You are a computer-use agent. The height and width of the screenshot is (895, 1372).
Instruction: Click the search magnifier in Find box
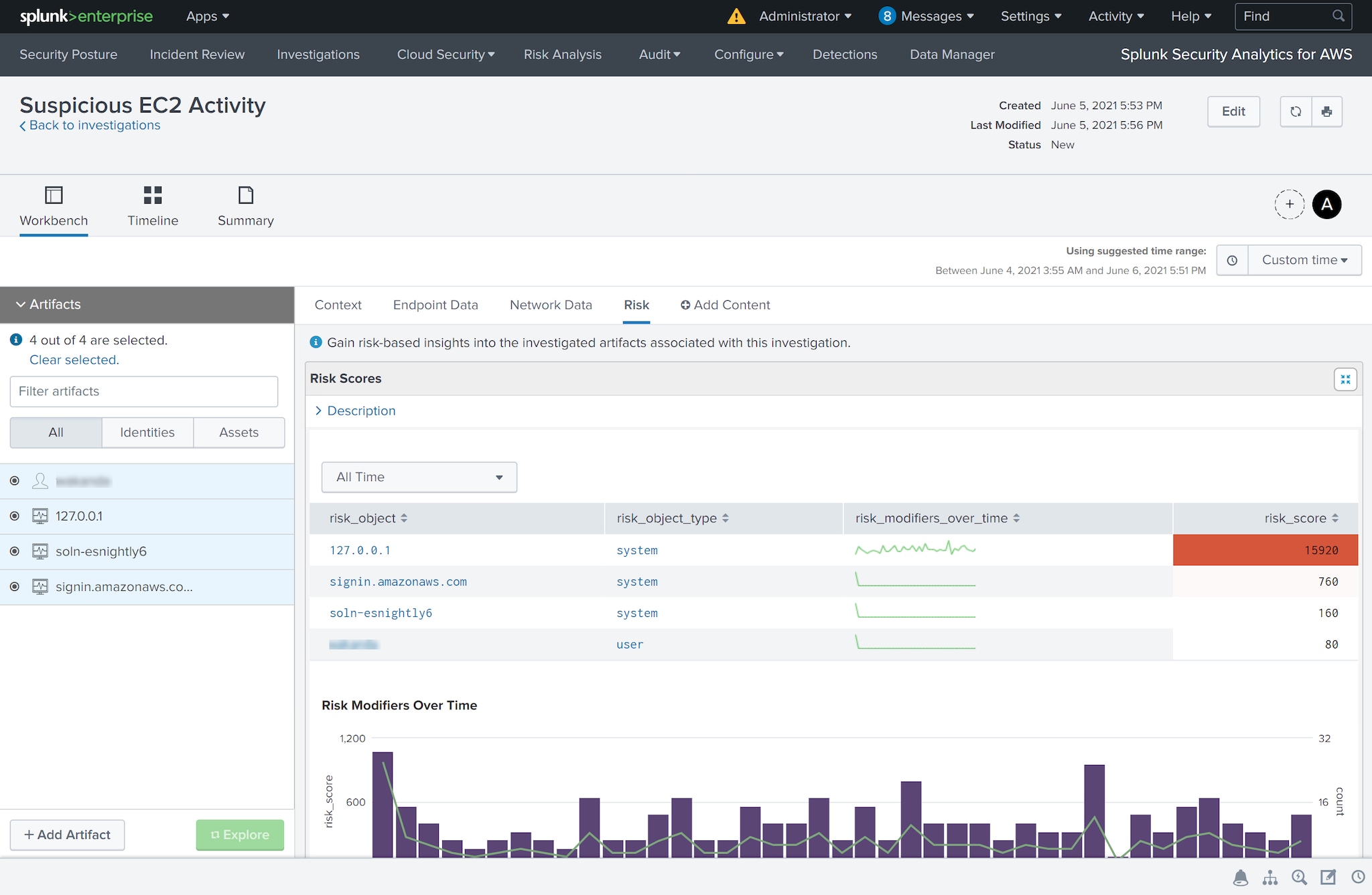click(1338, 16)
